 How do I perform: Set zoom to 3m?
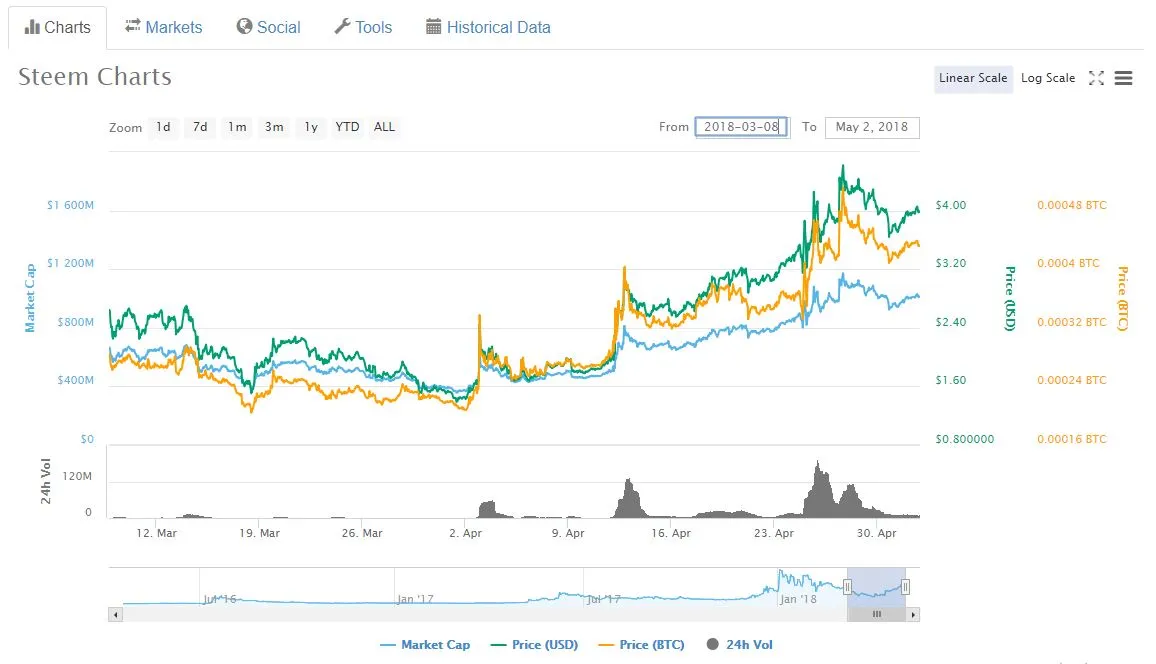pyautogui.click(x=274, y=127)
